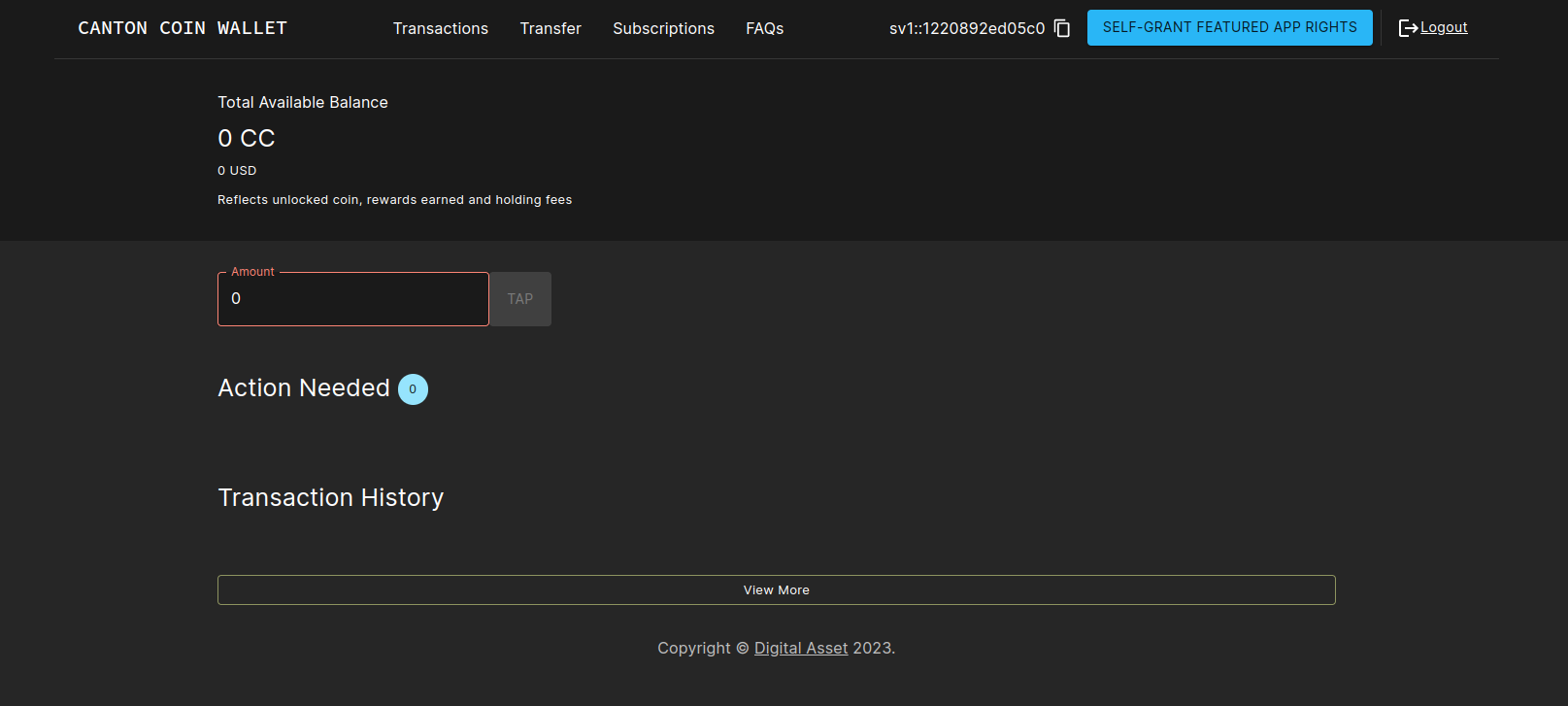Click the Canton Coin Wallet logo
Viewport: 1568px width, 706px height.
183,28
